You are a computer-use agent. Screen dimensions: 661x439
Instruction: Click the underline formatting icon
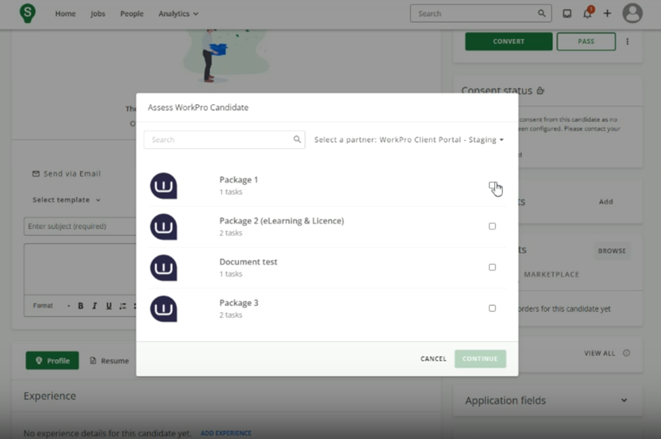[109, 306]
